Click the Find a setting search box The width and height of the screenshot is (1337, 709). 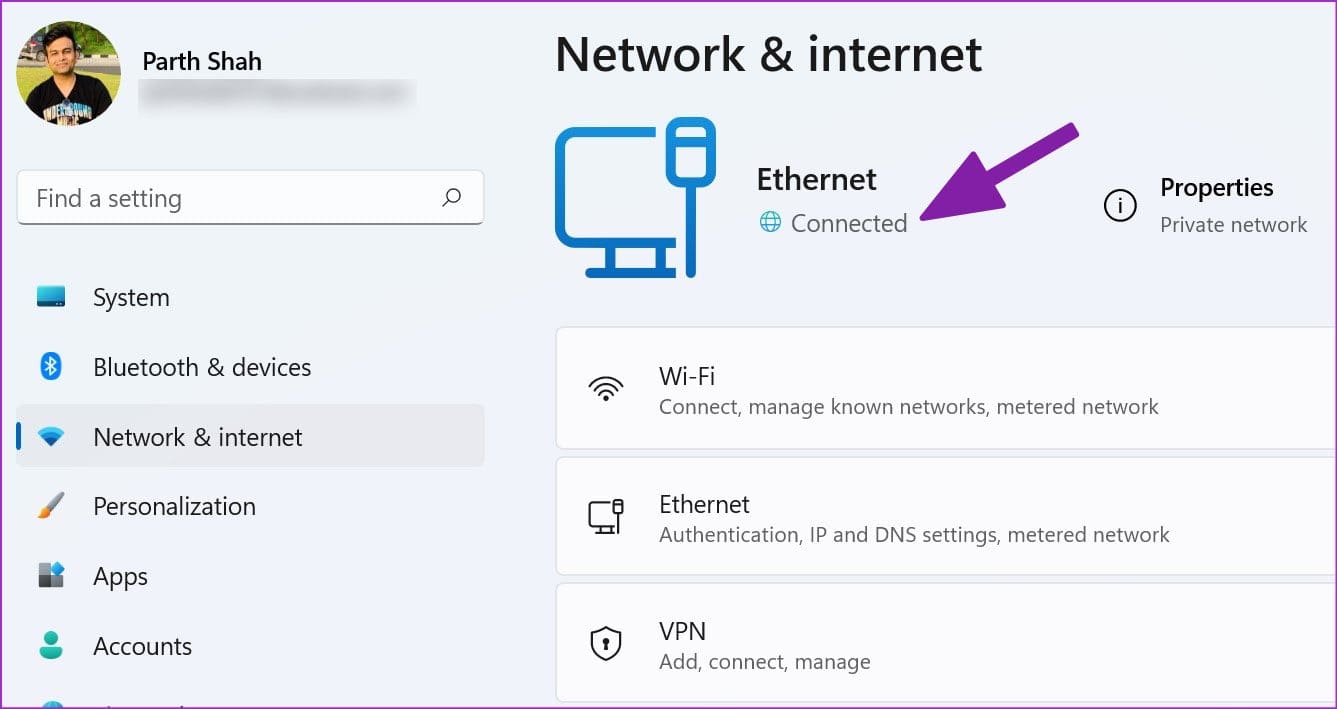(x=250, y=197)
